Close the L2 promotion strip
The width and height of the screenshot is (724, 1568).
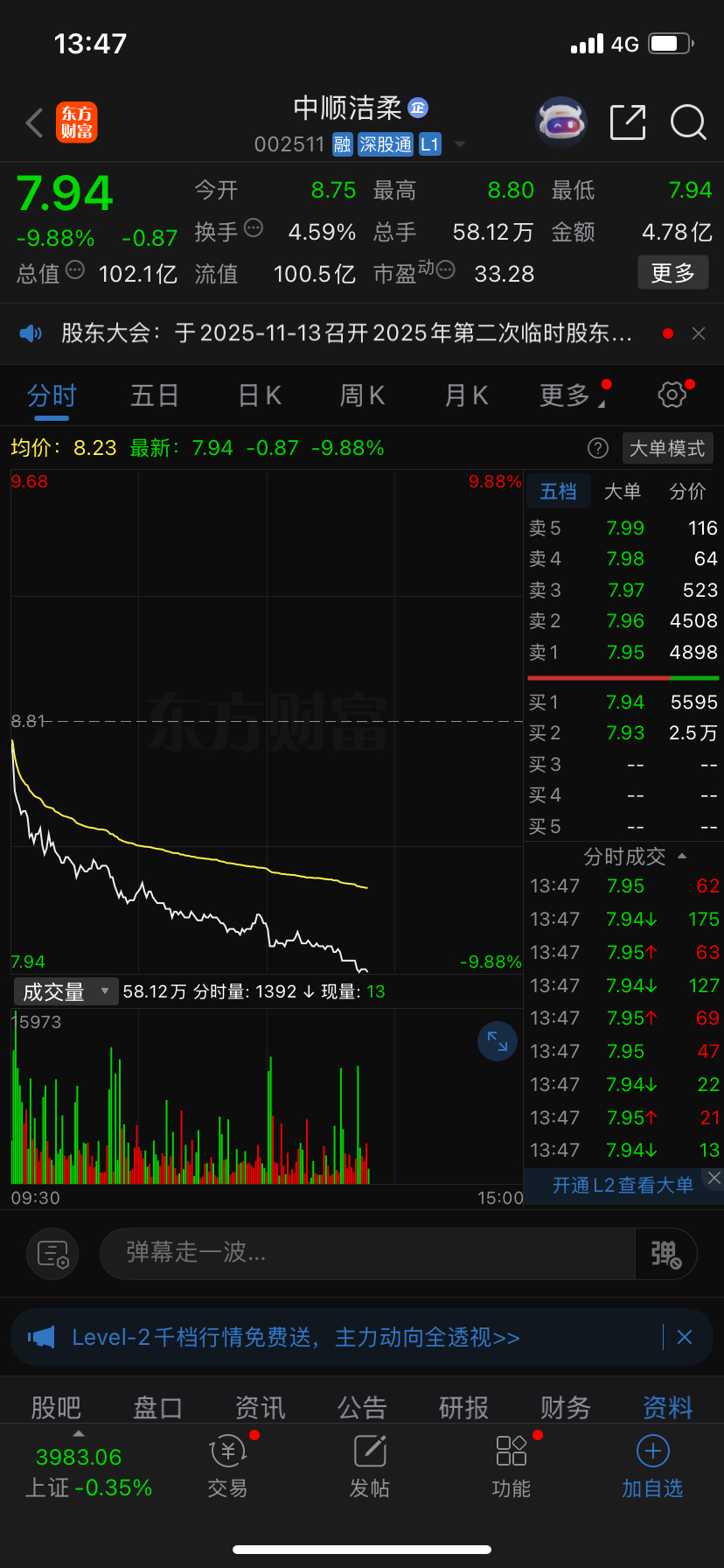tap(714, 1178)
